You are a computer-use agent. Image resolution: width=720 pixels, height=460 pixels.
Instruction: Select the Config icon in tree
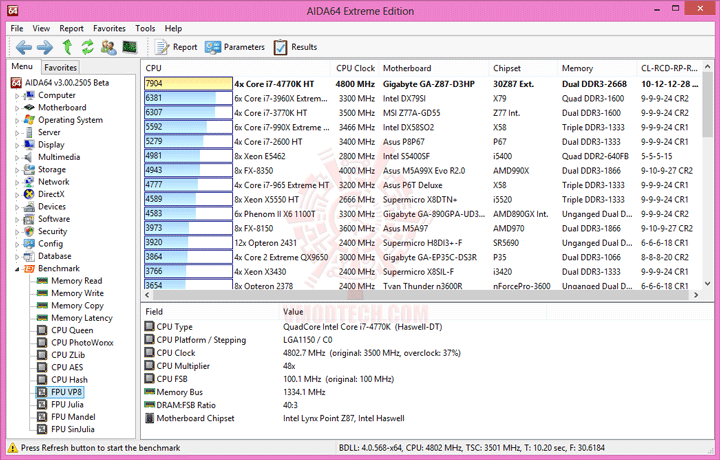pyautogui.click(x=29, y=244)
